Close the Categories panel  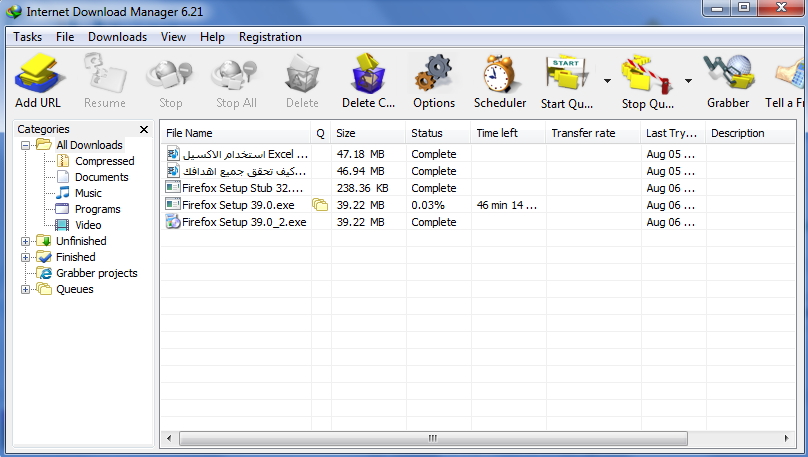click(x=144, y=129)
